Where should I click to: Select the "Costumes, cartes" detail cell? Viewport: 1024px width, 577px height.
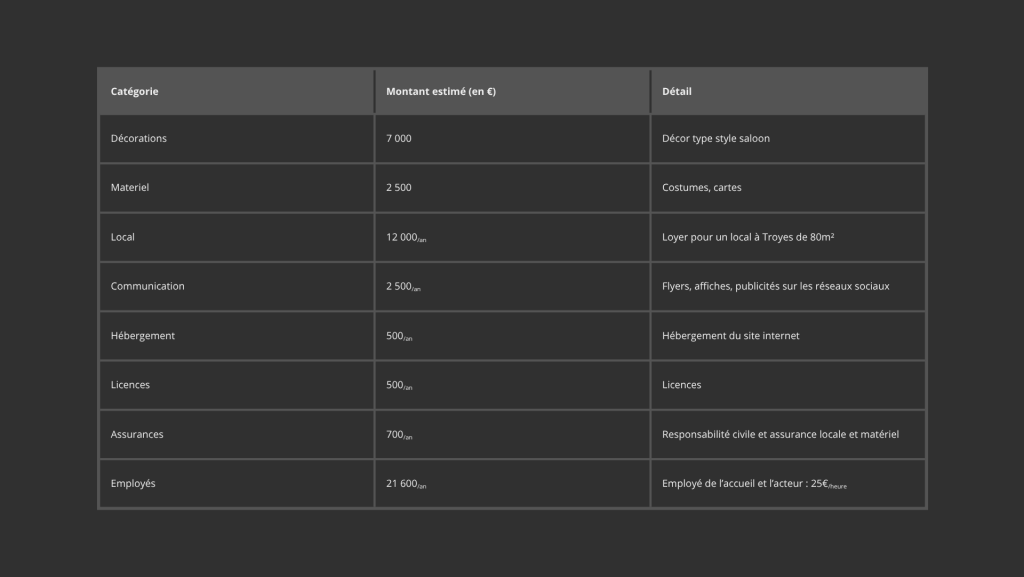pyautogui.click(x=702, y=187)
